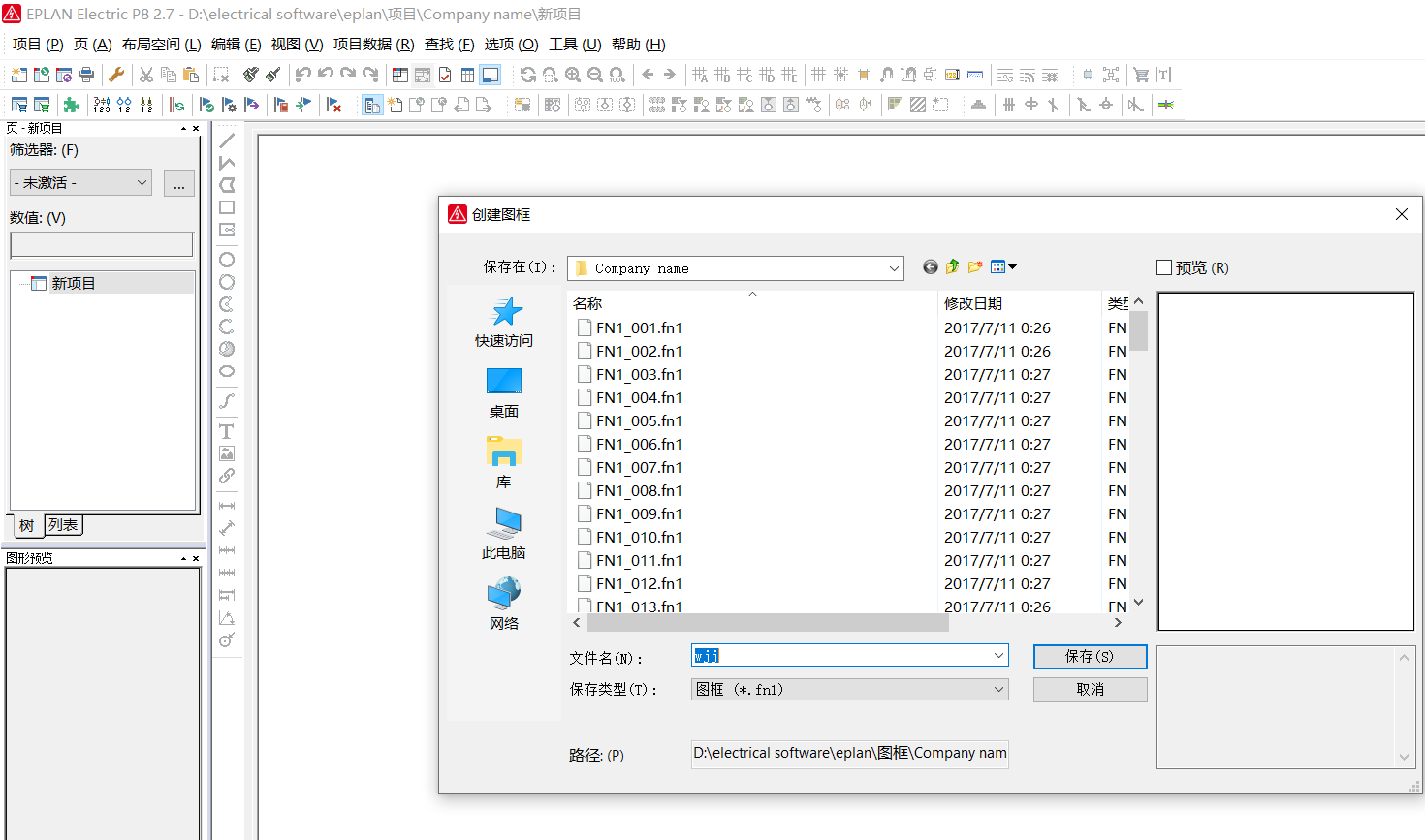The width and height of the screenshot is (1425, 840).
Task: Open the 文件名 filename dropdown arrow
Action: [x=998, y=656]
